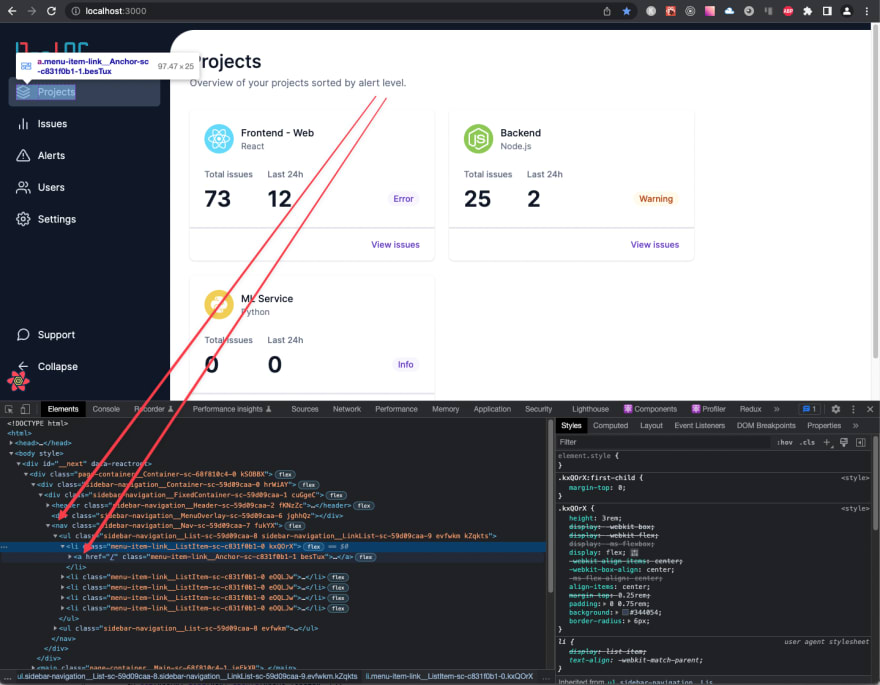880x685 pixels.
Task: Focus the Styles Filter field
Action: pyautogui.click(x=662, y=443)
